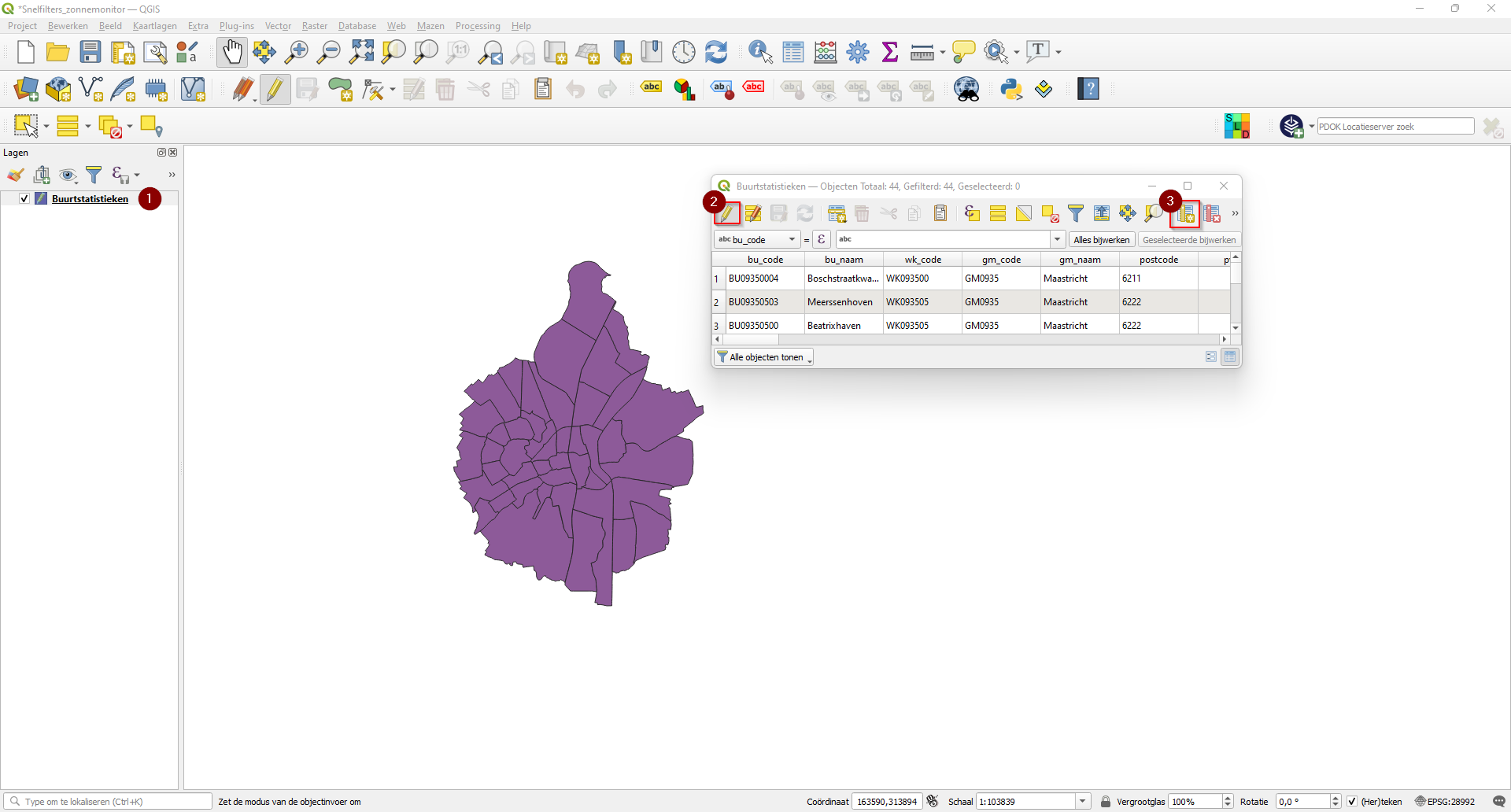Open the Alle objecten tonen filter menu

point(763,357)
